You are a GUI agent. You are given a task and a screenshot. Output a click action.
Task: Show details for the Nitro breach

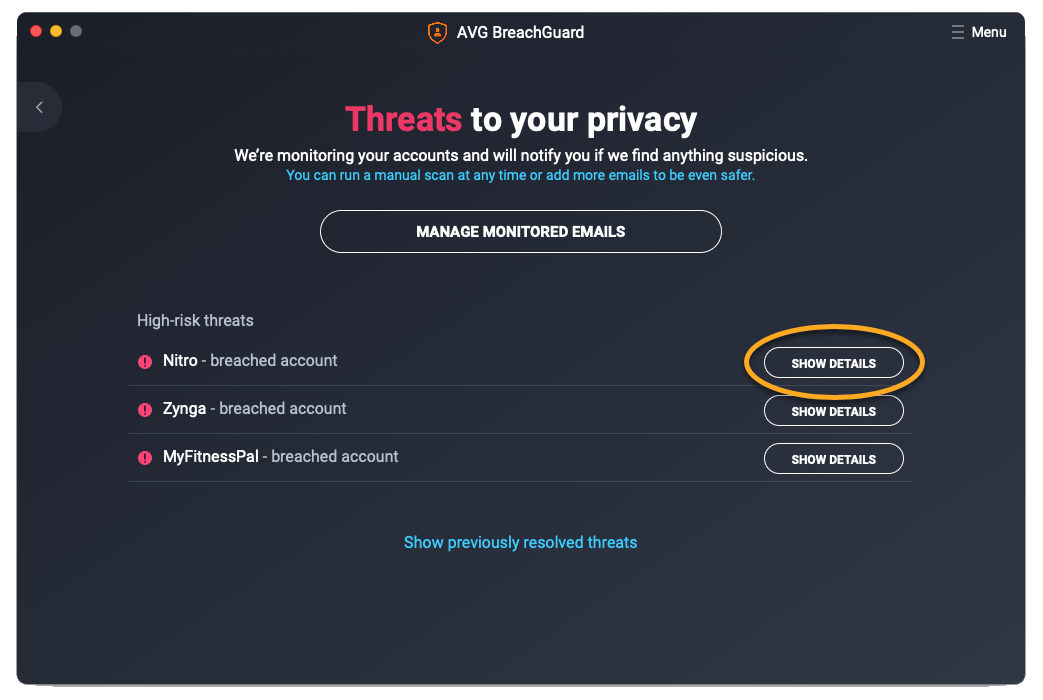(x=833, y=363)
